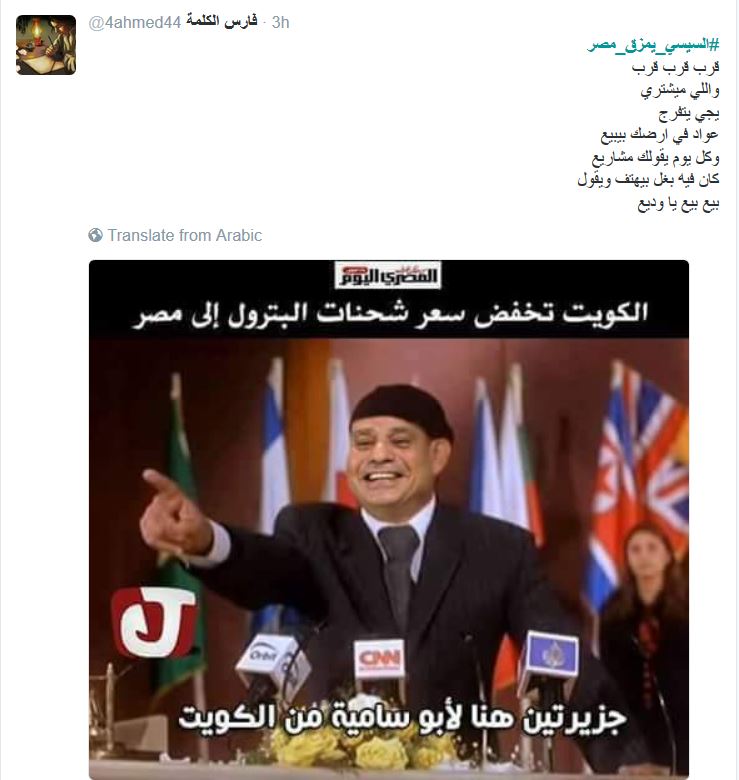The height and width of the screenshot is (780, 739).
Task: Click the tweet text line بيع بيع يا وديع
Action: (678, 203)
